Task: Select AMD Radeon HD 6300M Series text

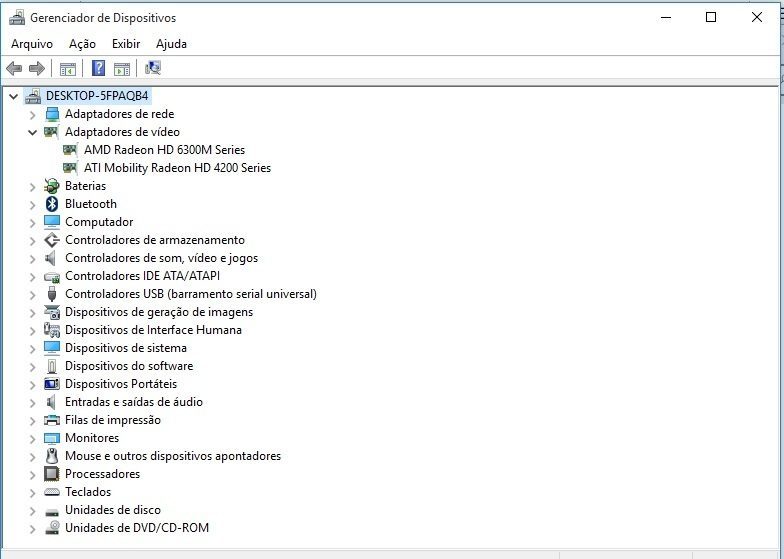Action: click(164, 150)
